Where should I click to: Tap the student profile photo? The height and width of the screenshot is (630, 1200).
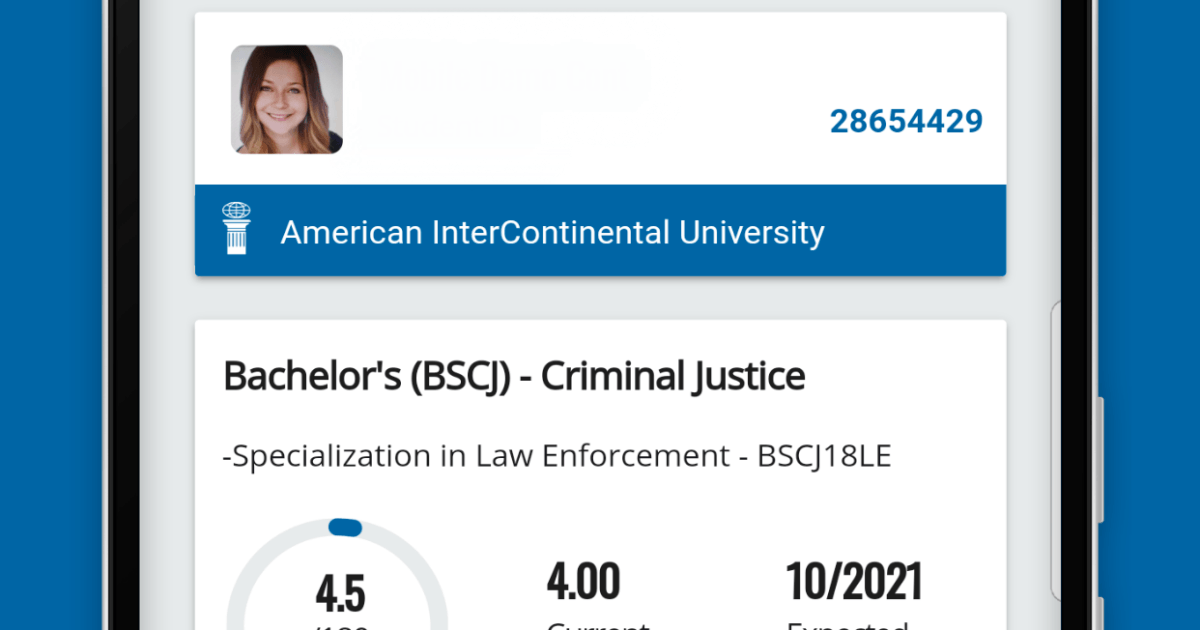287,100
